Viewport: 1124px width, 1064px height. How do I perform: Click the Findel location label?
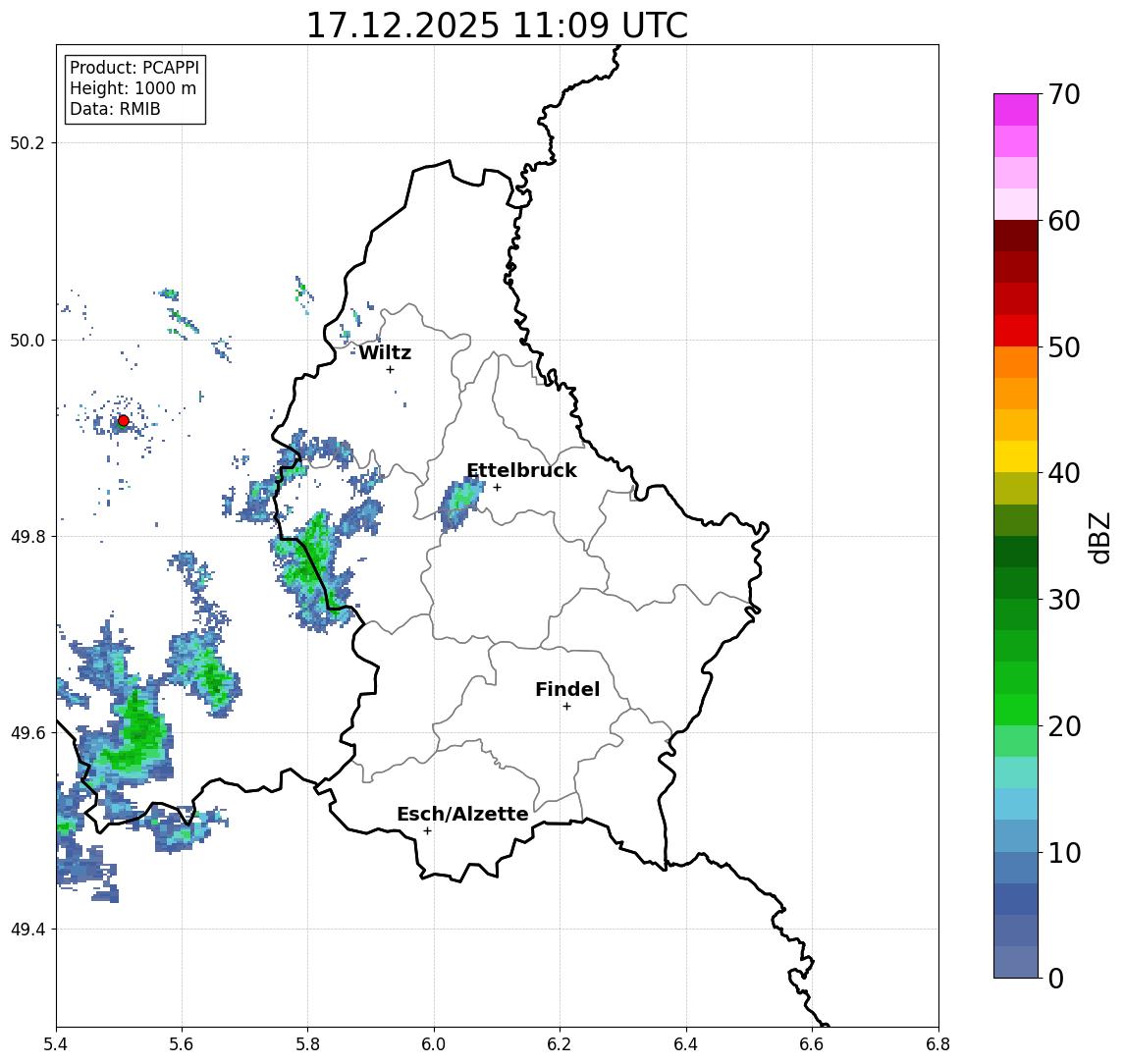567,690
